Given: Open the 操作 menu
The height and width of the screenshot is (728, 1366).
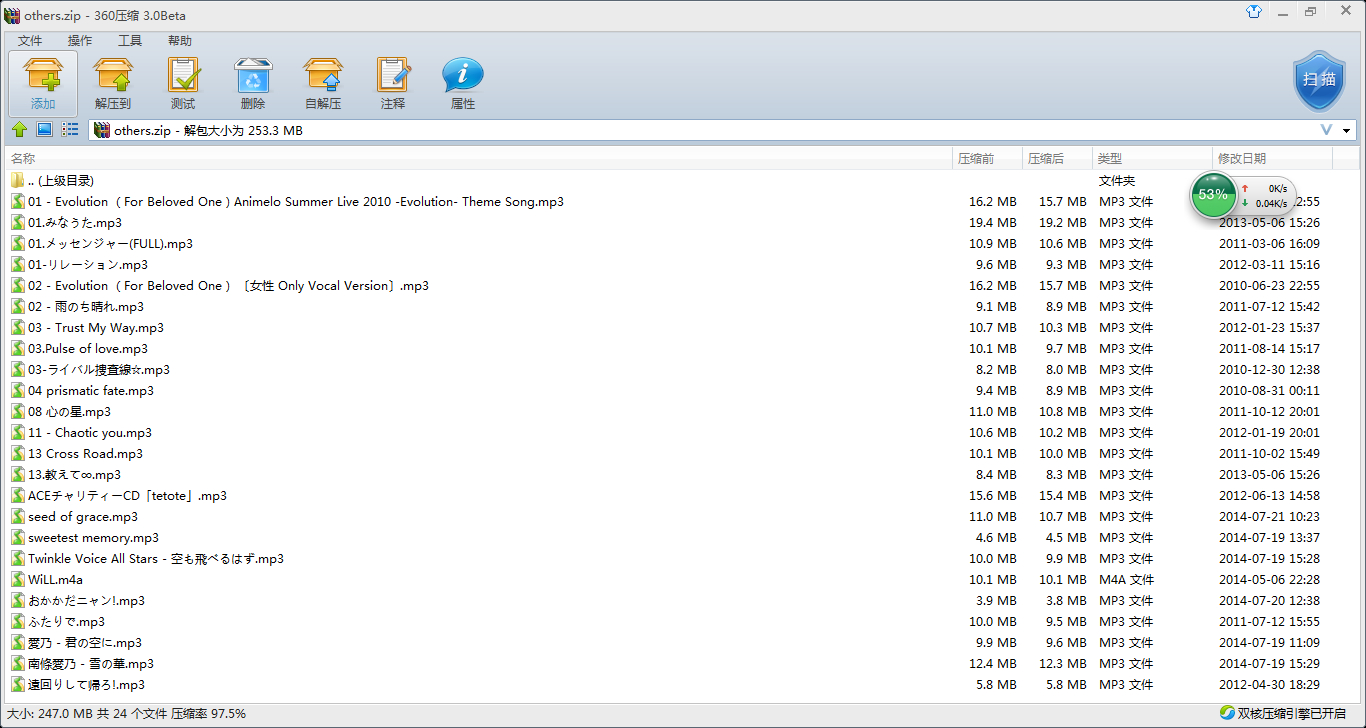Looking at the screenshot, I should pyautogui.click(x=80, y=41).
